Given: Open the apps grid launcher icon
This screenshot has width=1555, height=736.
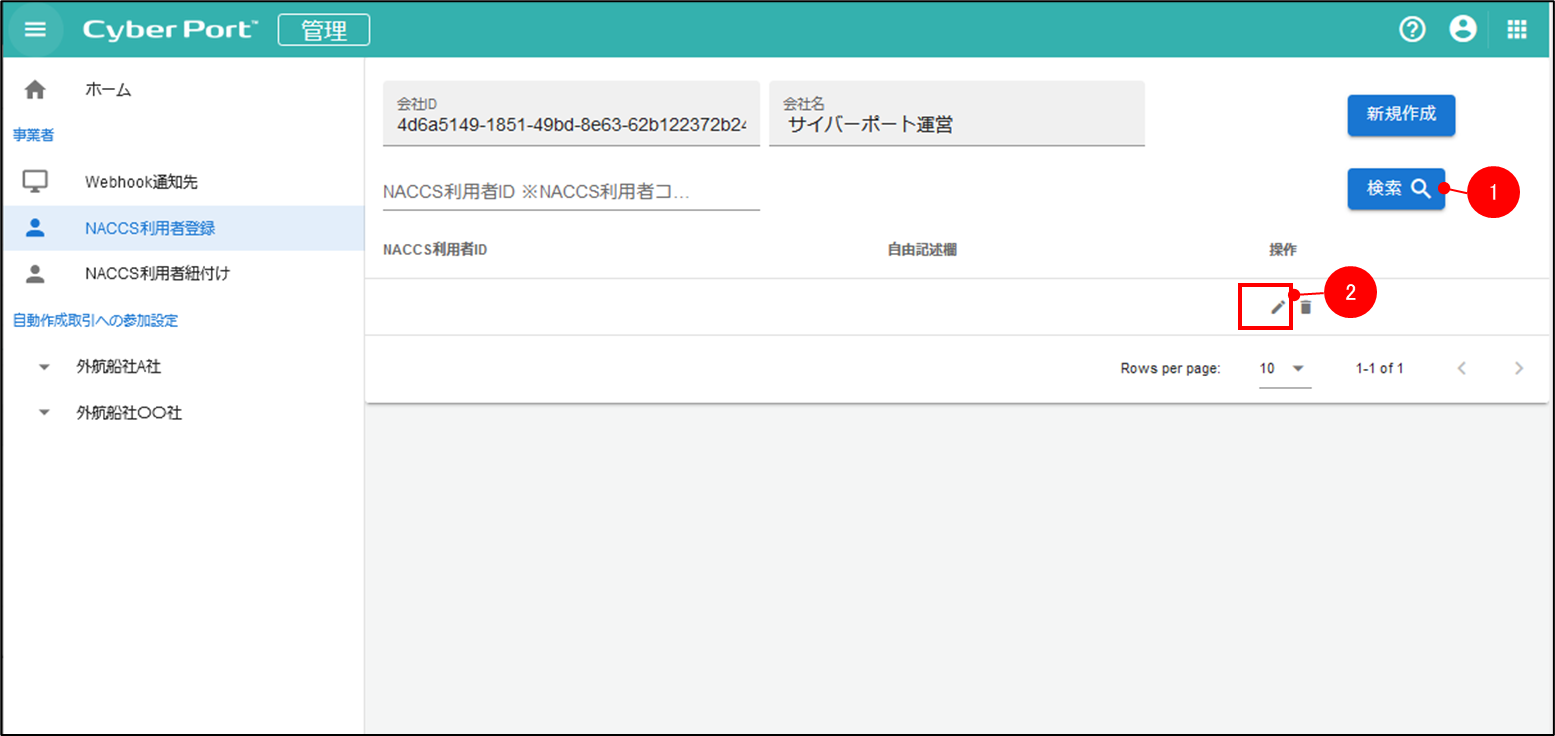Looking at the screenshot, I should [x=1517, y=30].
